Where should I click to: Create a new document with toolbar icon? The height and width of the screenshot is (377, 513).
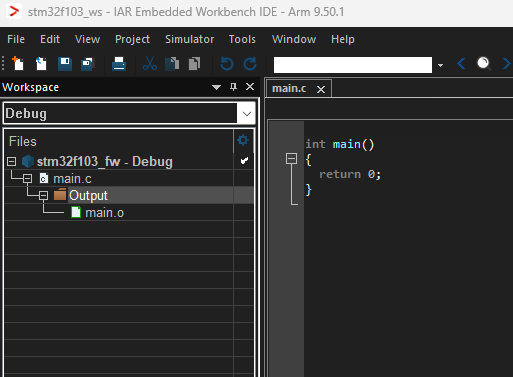coord(18,63)
